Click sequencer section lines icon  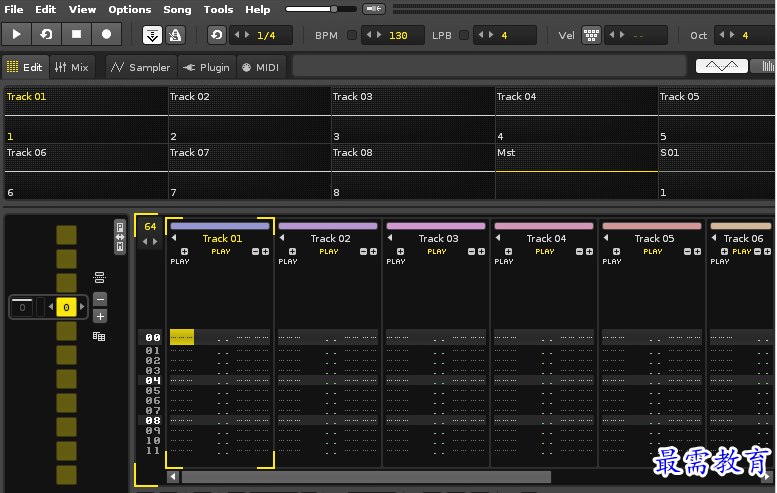click(100, 277)
